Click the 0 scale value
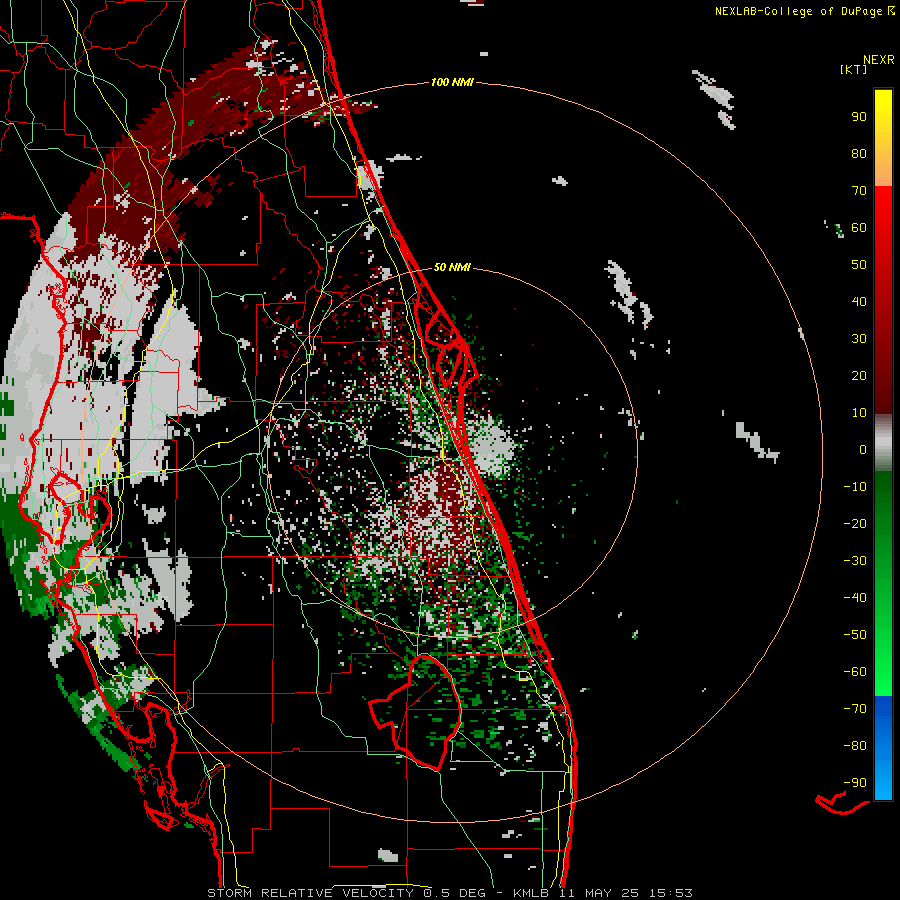This screenshot has height=900, width=900. click(x=863, y=450)
